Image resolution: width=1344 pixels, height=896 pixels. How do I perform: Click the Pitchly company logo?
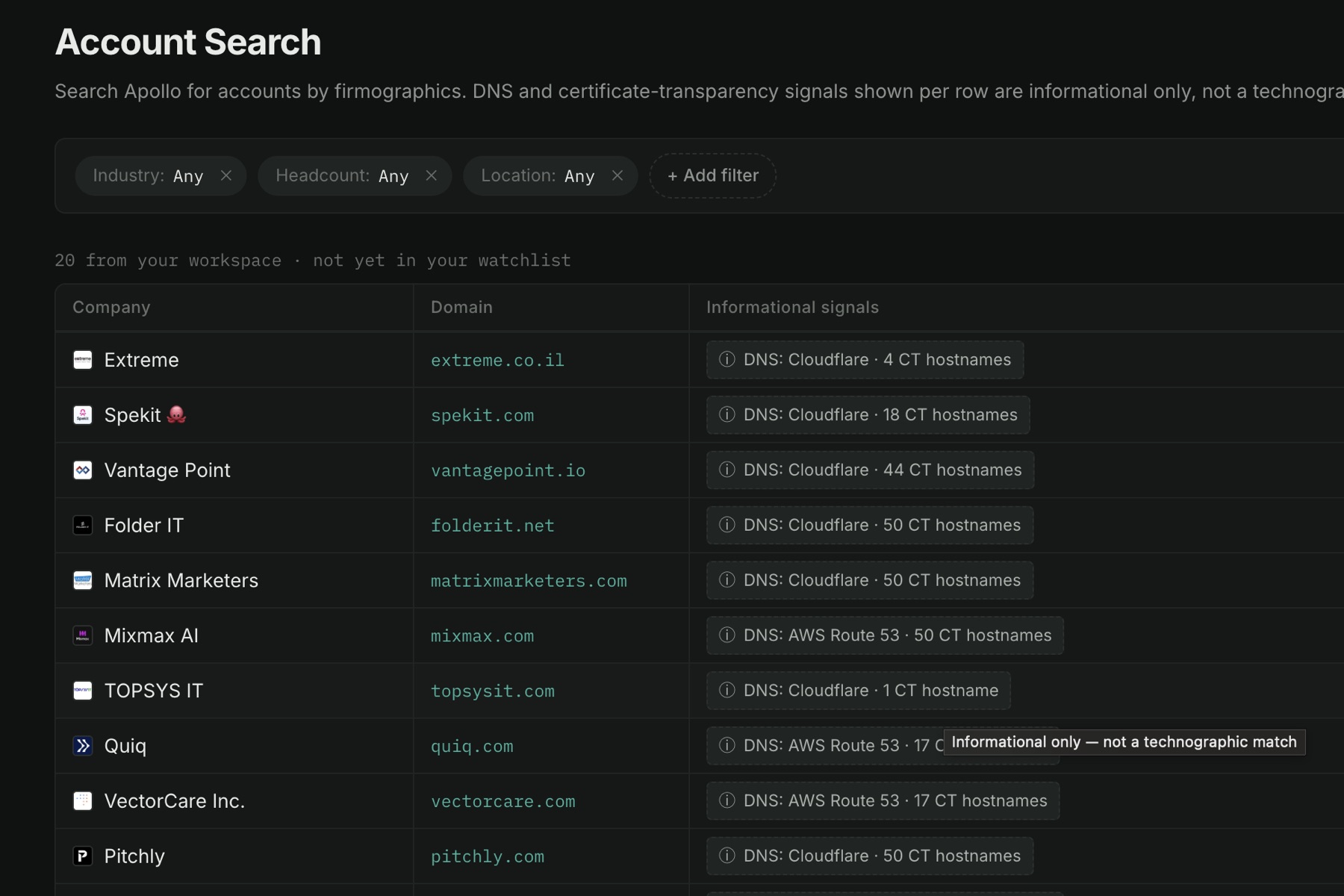(83, 856)
